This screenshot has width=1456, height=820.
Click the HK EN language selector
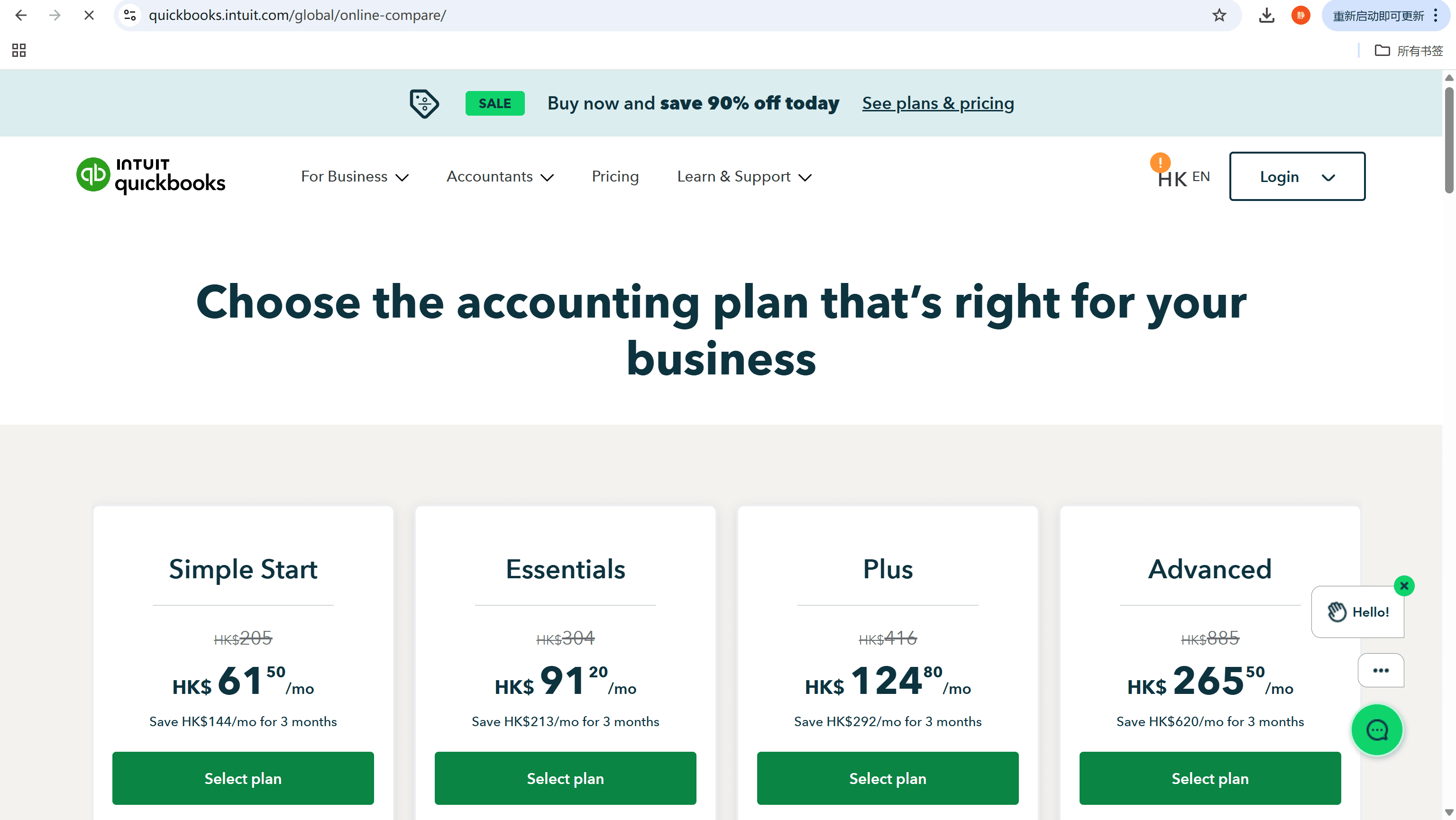tap(1183, 177)
